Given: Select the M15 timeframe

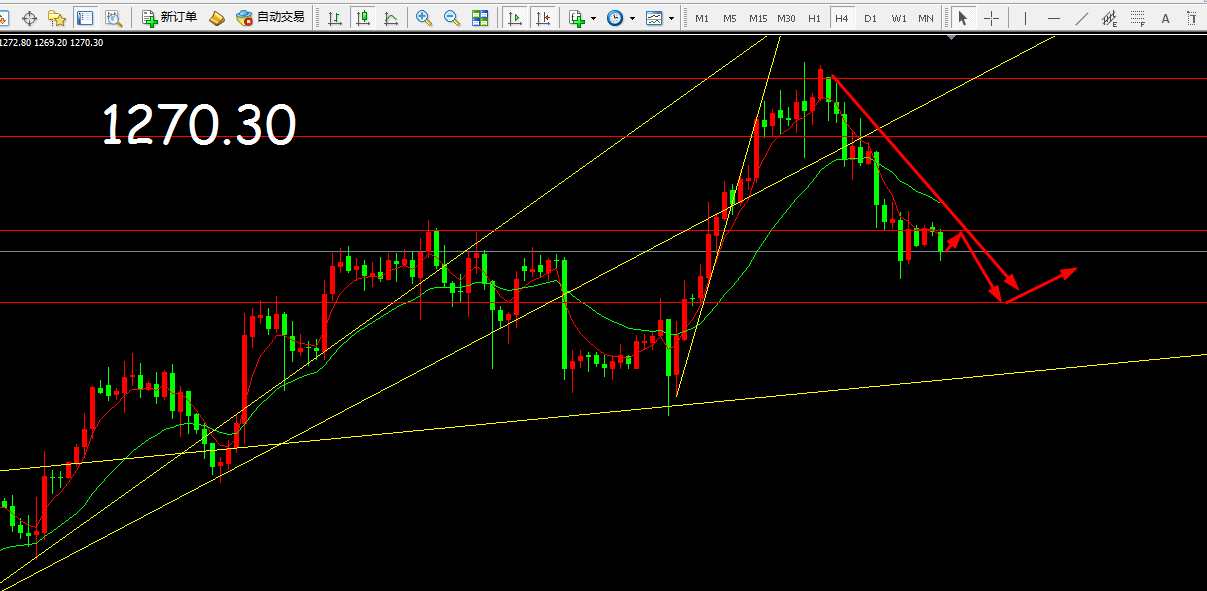Looking at the screenshot, I should click(758, 18).
